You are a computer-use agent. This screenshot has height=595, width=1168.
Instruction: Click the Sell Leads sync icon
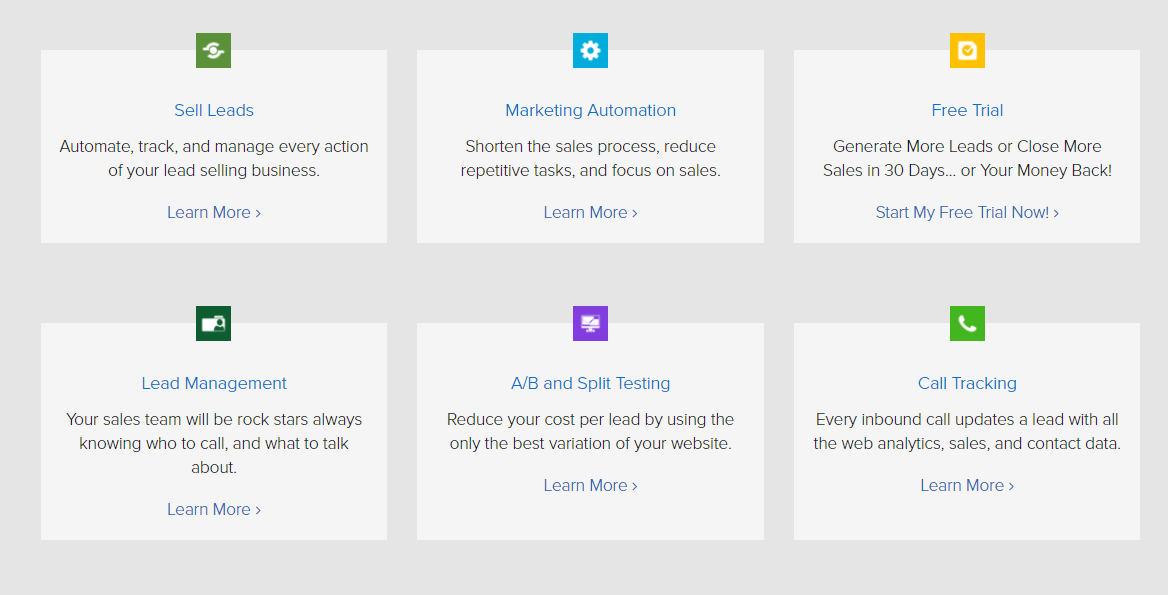pos(213,50)
